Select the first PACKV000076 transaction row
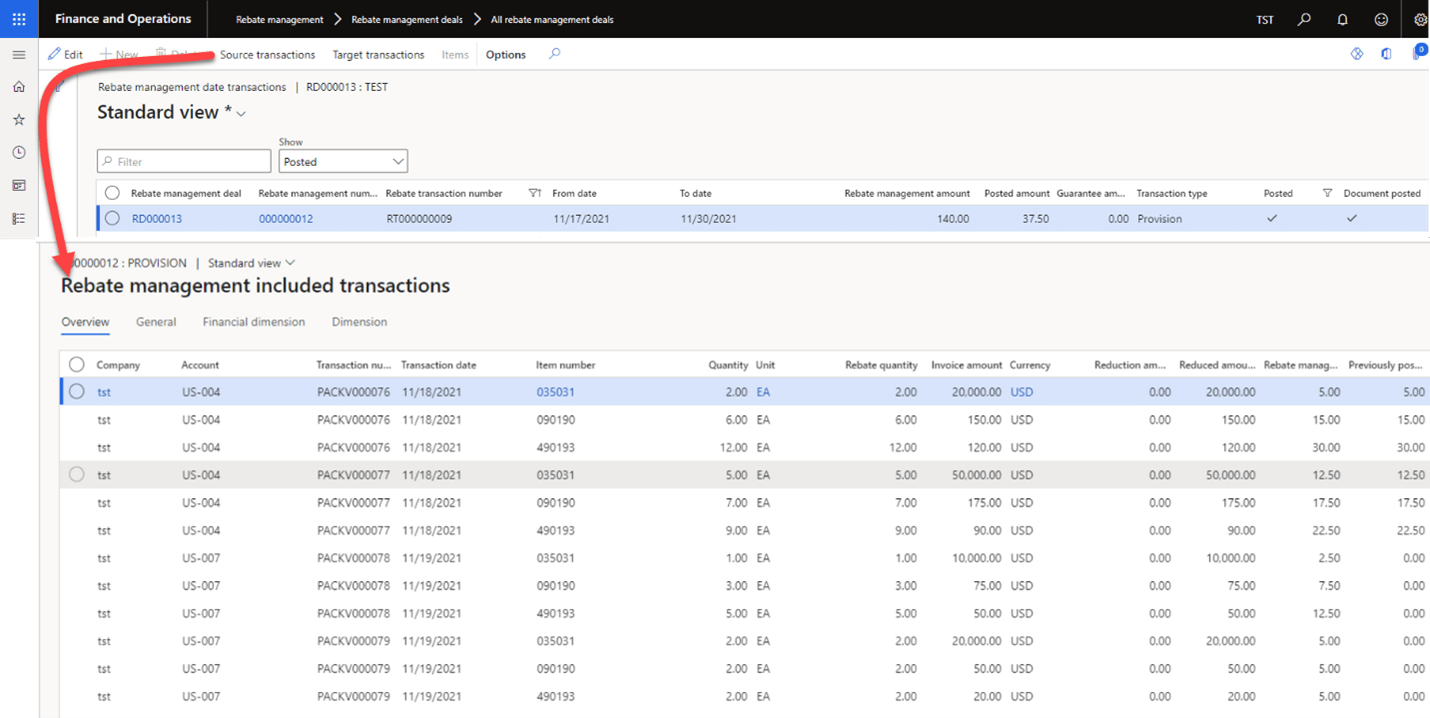The image size is (1430, 718). [x=76, y=391]
